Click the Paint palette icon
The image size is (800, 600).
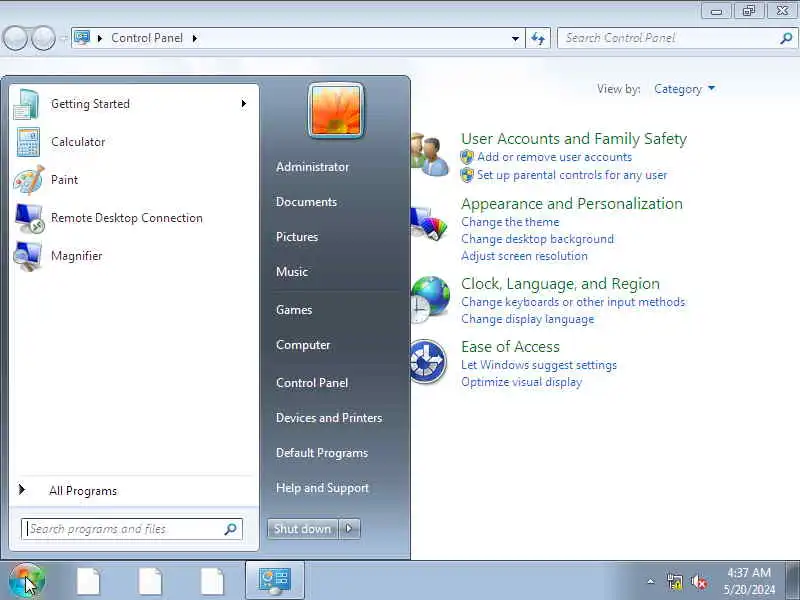[29, 180]
